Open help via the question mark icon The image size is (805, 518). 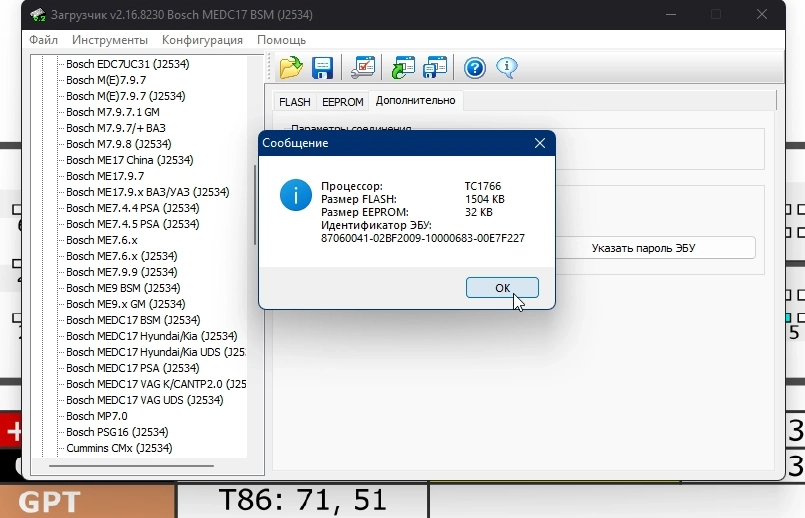coord(475,67)
